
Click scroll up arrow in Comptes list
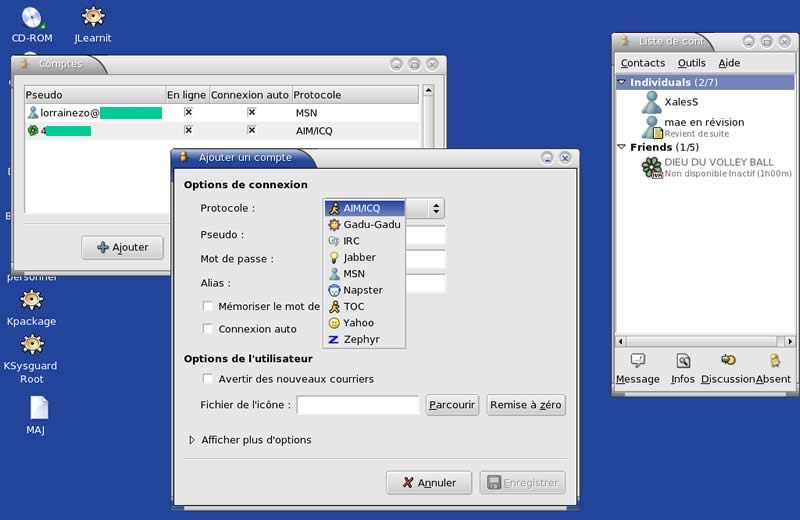pyautogui.click(x=428, y=91)
